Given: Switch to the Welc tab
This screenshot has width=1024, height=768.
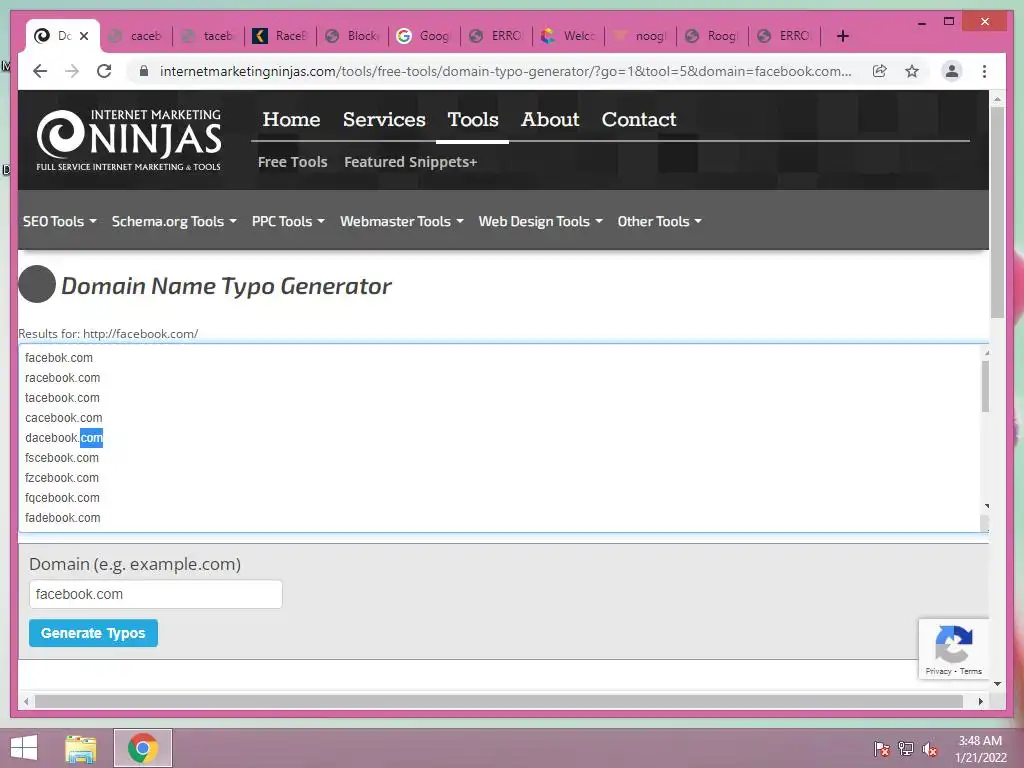Looking at the screenshot, I should (569, 36).
